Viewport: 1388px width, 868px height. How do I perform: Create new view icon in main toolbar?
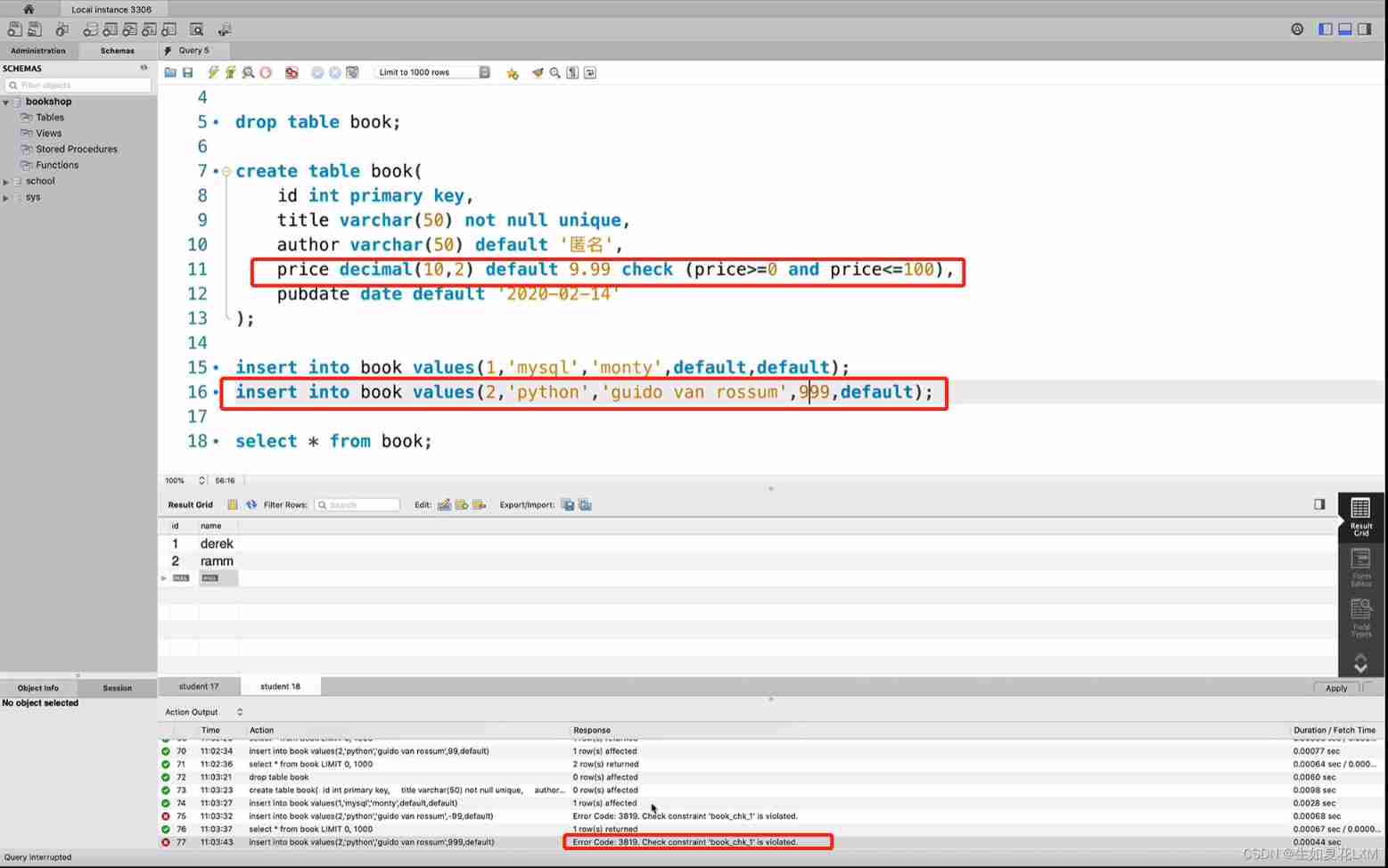[129, 29]
